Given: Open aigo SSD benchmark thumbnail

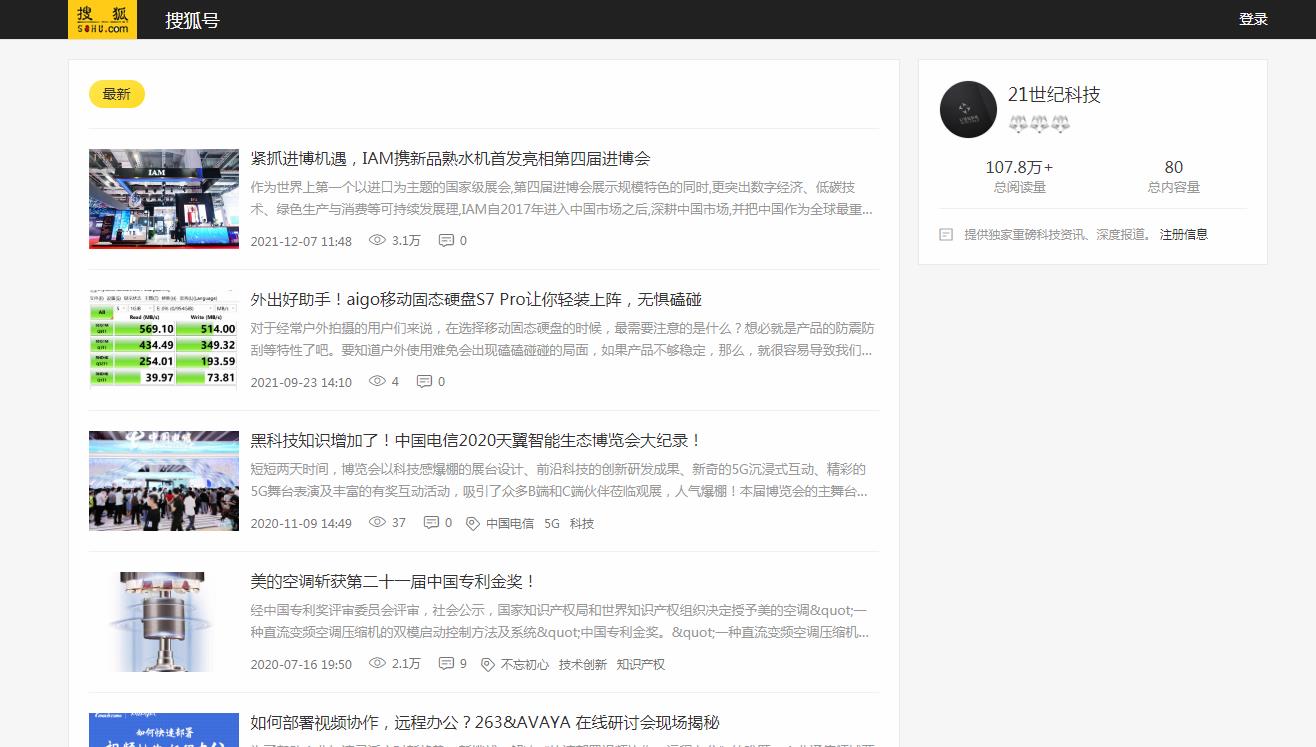Looking at the screenshot, I should pos(164,340).
